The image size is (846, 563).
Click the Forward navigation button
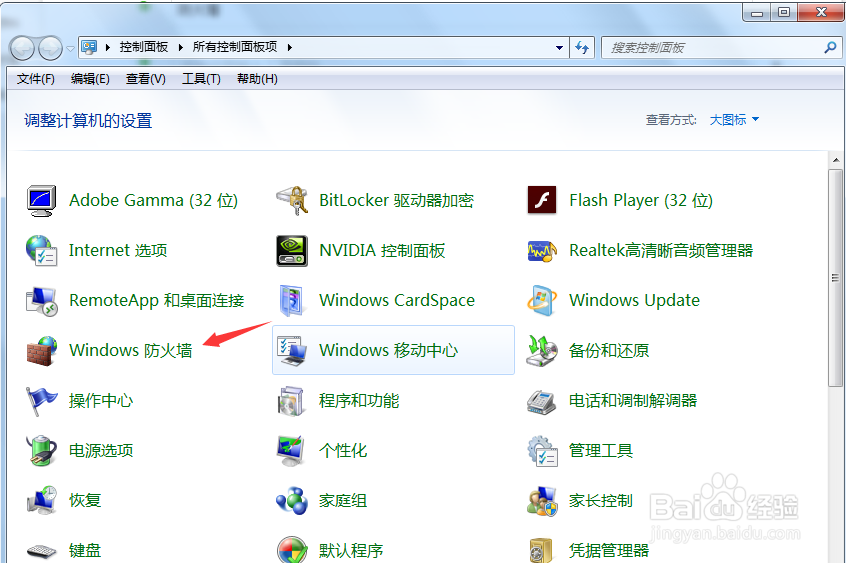tap(51, 49)
